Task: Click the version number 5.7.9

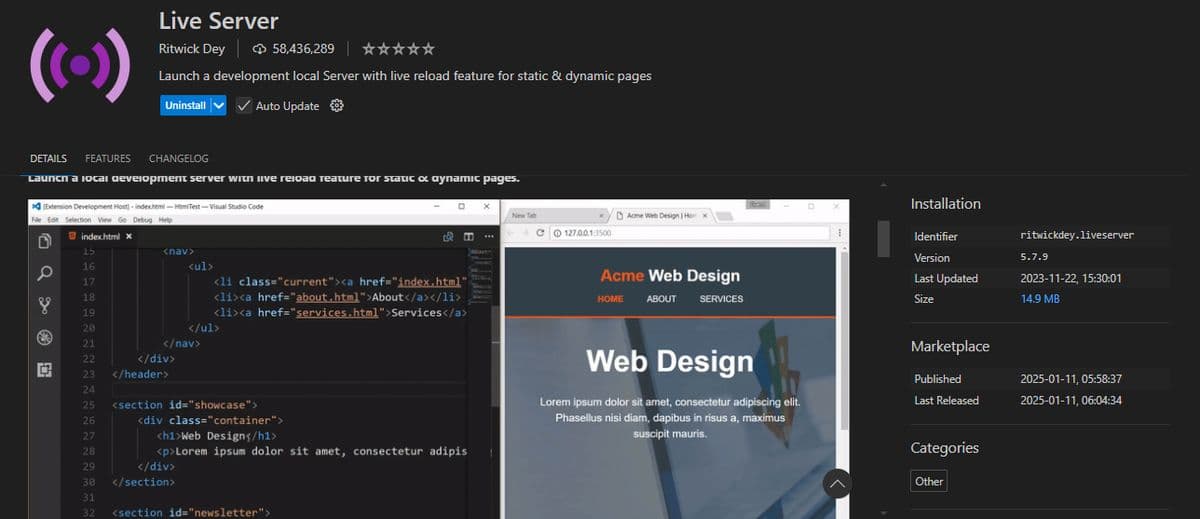Action: [1034, 257]
